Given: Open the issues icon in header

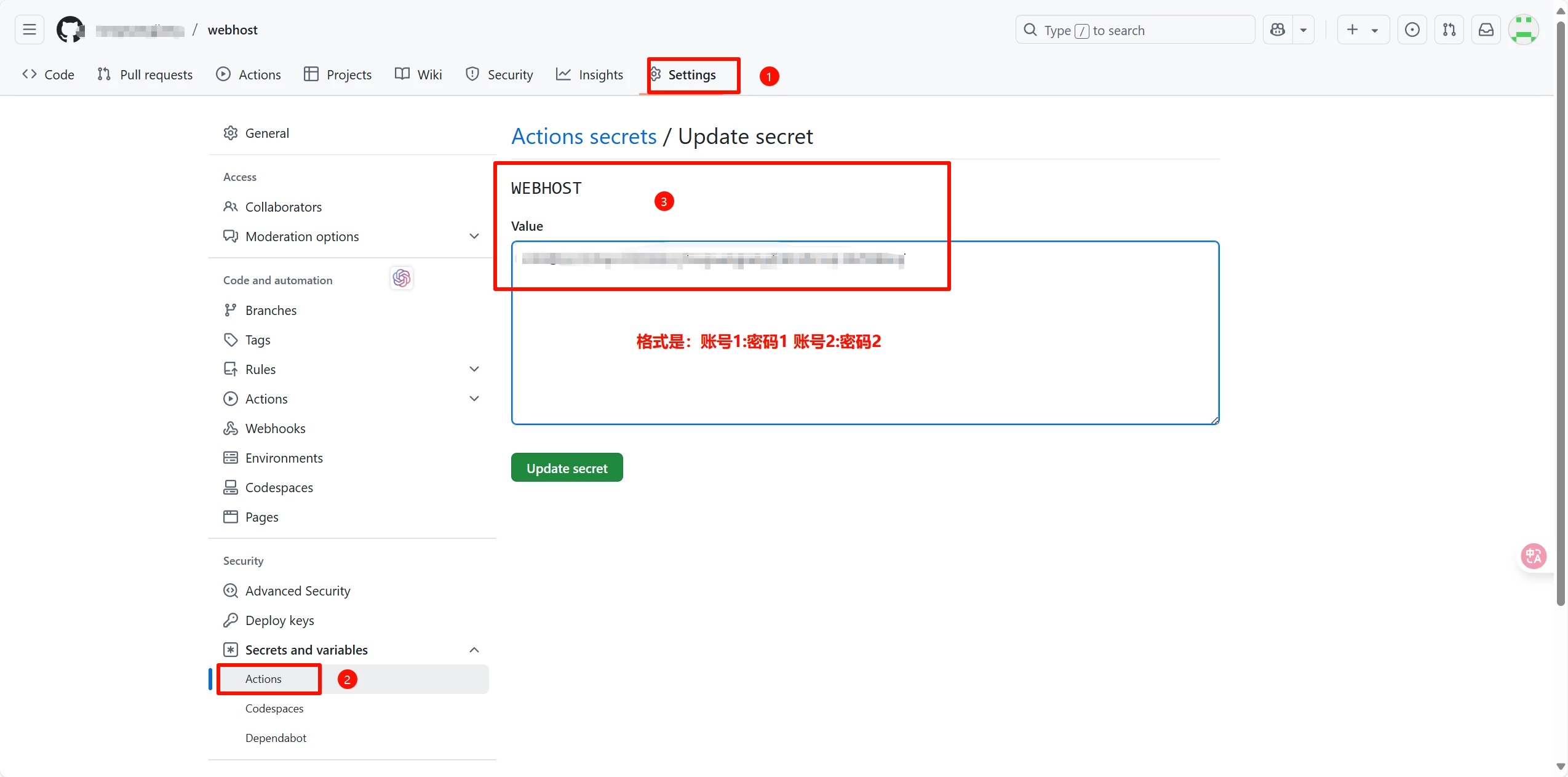Looking at the screenshot, I should coord(1412,30).
